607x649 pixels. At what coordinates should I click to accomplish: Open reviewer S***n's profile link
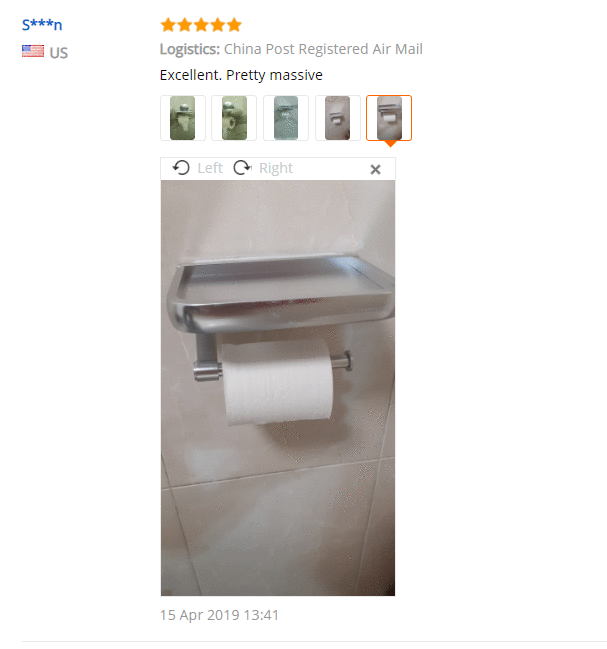(42, 25)
